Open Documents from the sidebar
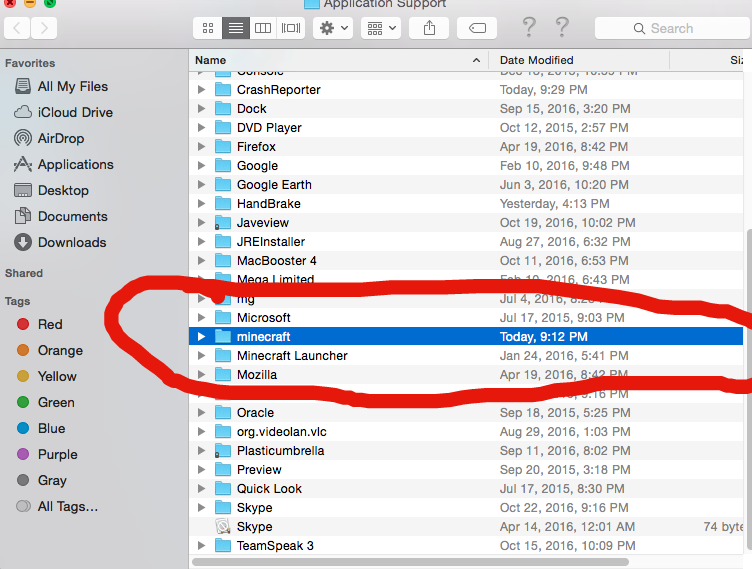 tap(60, 216)
